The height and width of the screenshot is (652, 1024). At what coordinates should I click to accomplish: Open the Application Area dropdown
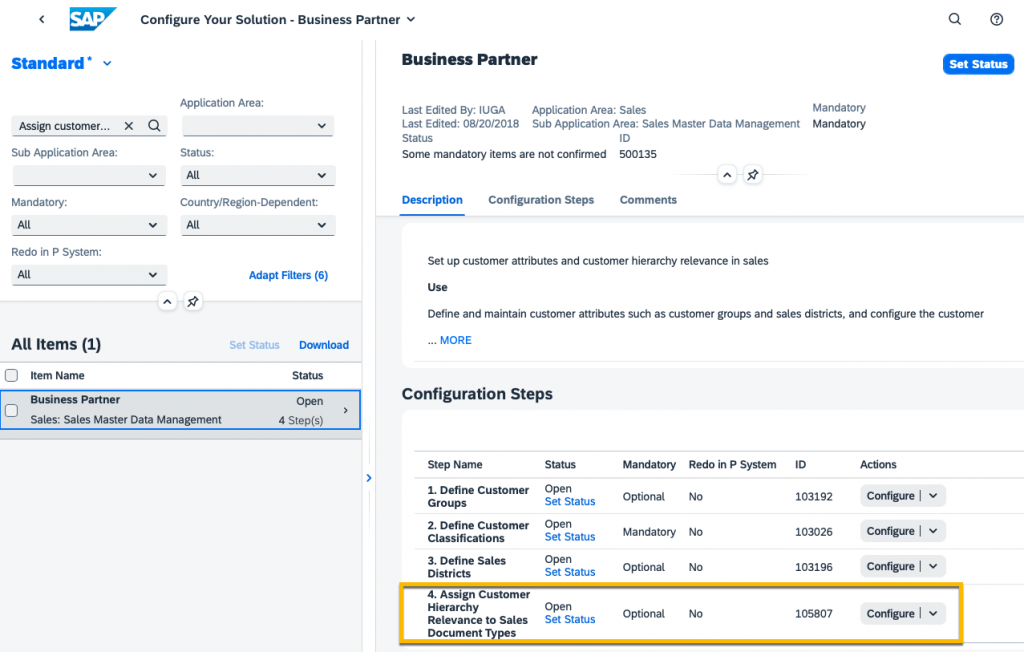[x=258, y=126]
